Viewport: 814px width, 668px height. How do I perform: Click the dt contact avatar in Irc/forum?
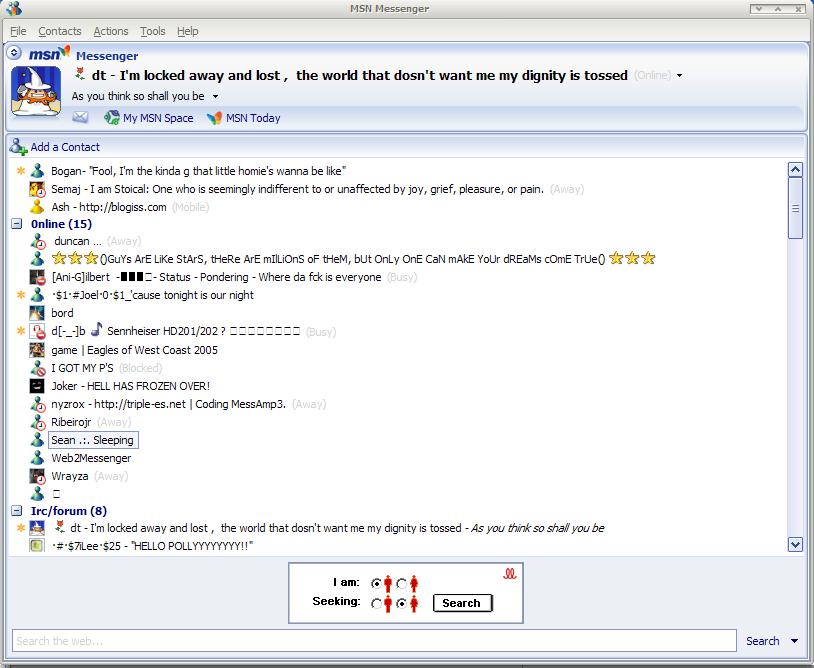37,528
